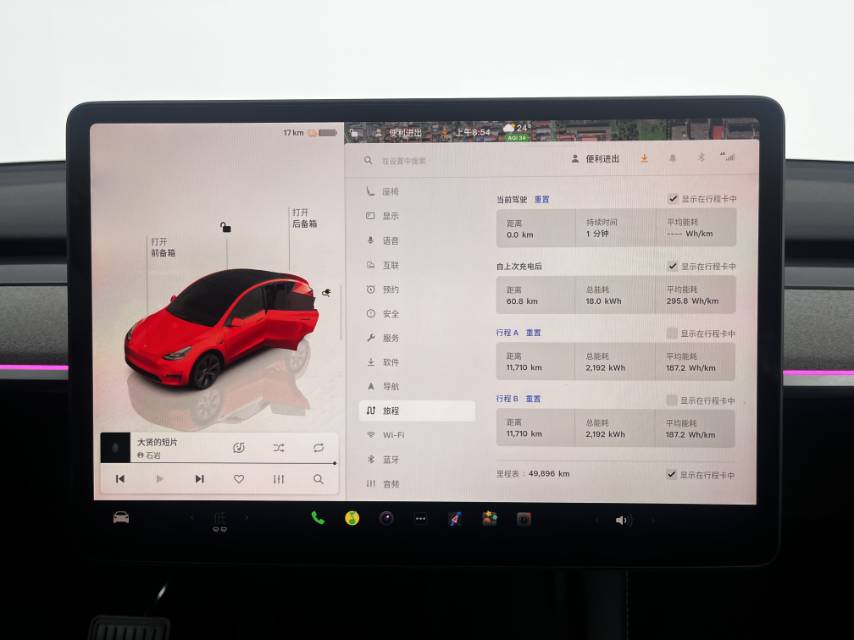Open the red dashcam app in dock
Viewport: 854px width, 640px height.
(523, 519)
